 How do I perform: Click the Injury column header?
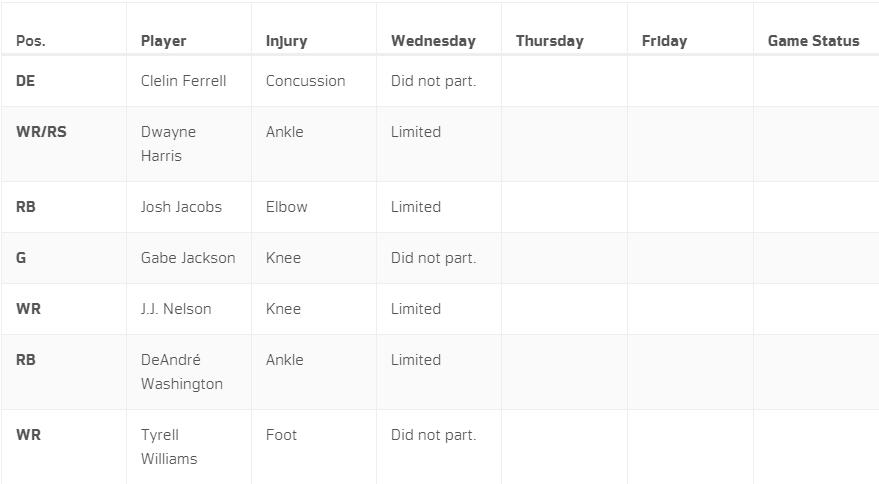click(x=286, y=41)
